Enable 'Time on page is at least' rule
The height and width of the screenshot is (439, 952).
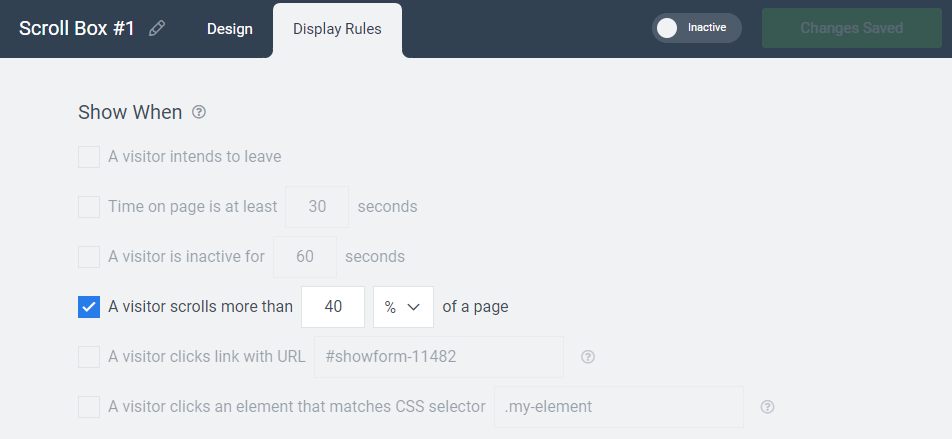pyautogui.click(x=89, y=207)
